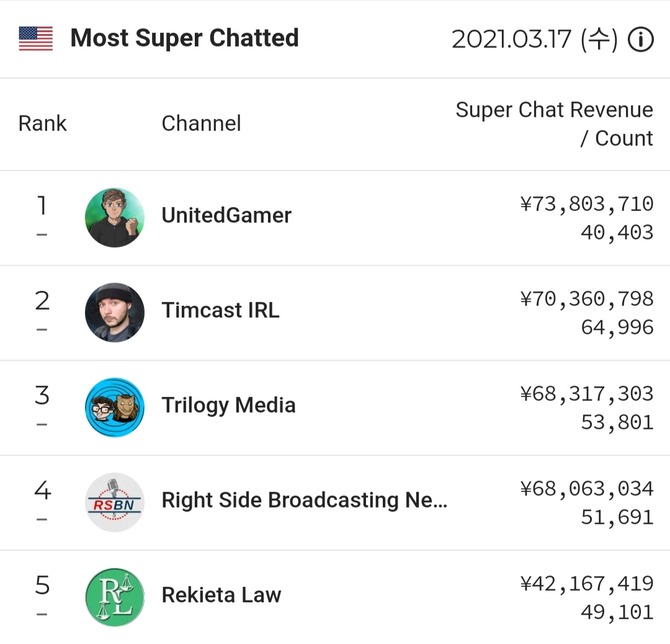
Task: Click the RSBN logo avatar
Action: [115, 502]
